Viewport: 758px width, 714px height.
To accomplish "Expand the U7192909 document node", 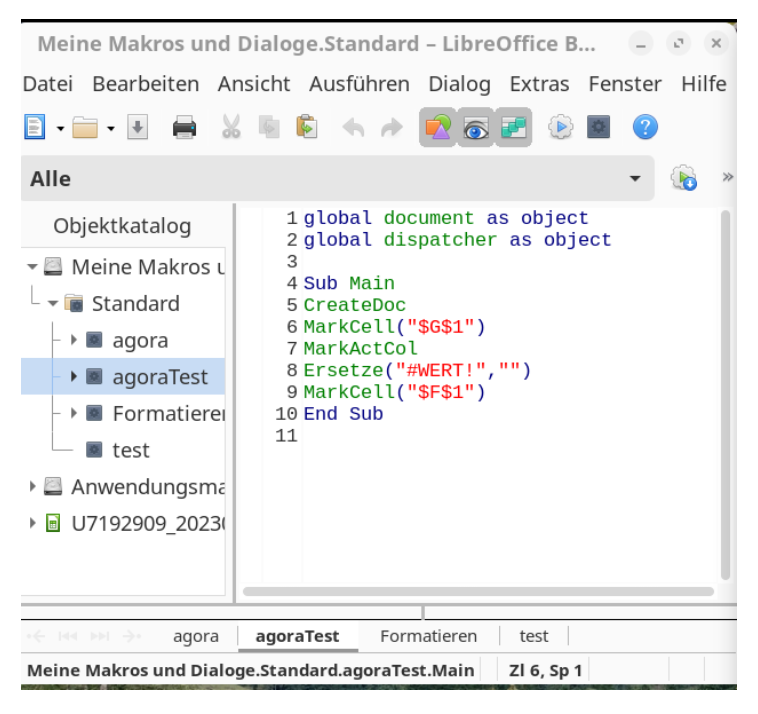I will pyautogui.click(x=32, y=523).
